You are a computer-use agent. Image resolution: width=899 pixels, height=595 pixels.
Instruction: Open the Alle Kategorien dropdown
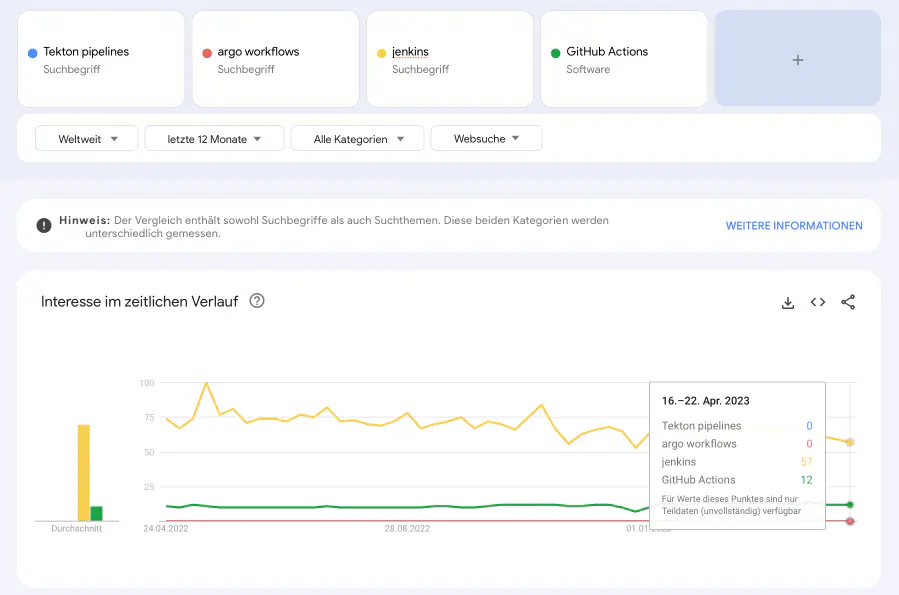[x=357, y=139]
